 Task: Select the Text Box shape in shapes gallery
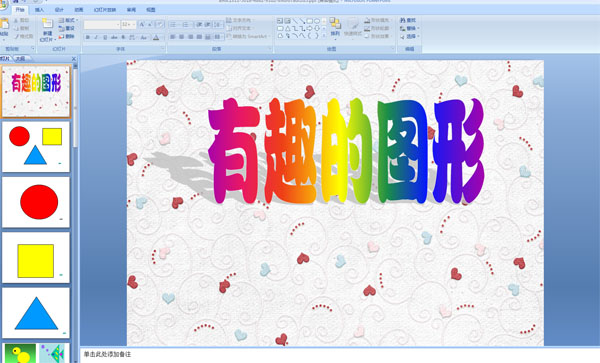[280, 21]
